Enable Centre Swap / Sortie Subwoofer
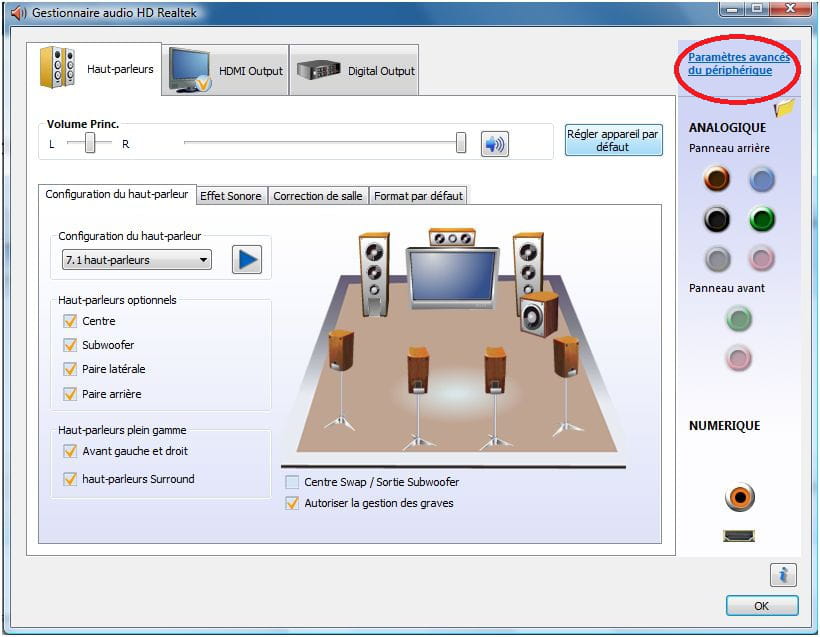The width and height of the screenshot is (820, 637). (292, 482)
